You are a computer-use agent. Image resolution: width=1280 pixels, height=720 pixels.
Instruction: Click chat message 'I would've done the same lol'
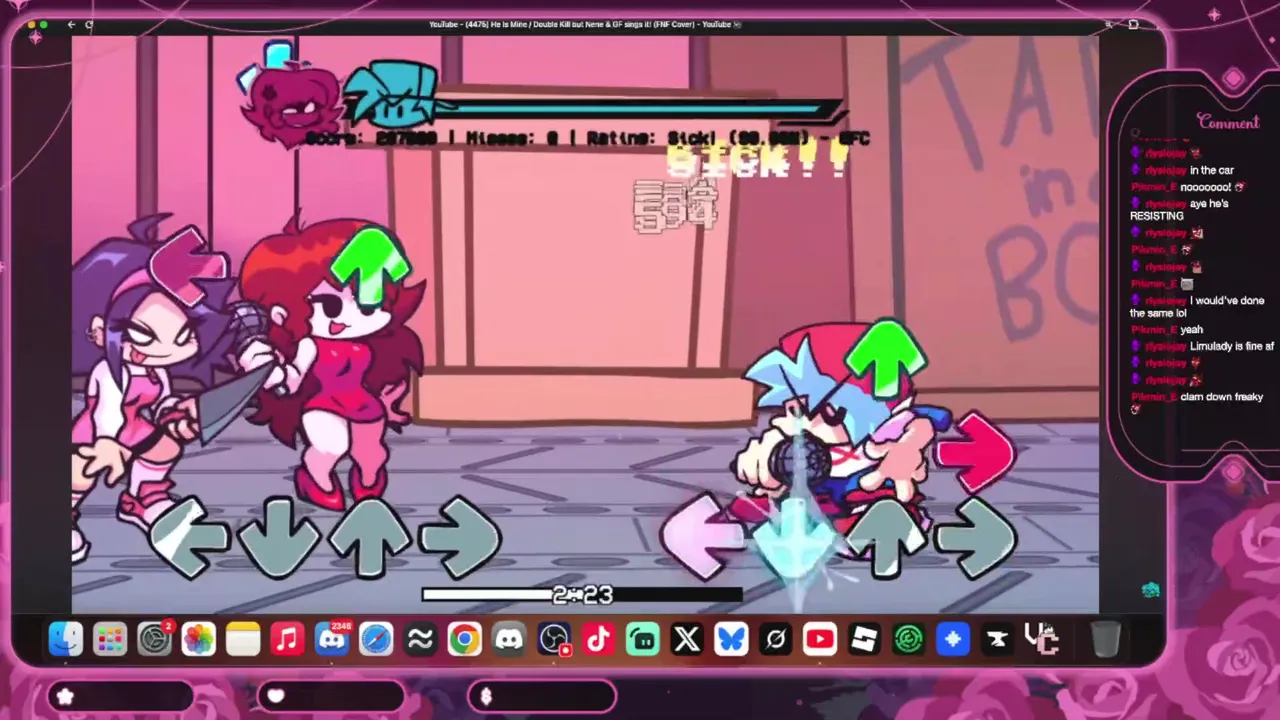(x=1197, y=307)
